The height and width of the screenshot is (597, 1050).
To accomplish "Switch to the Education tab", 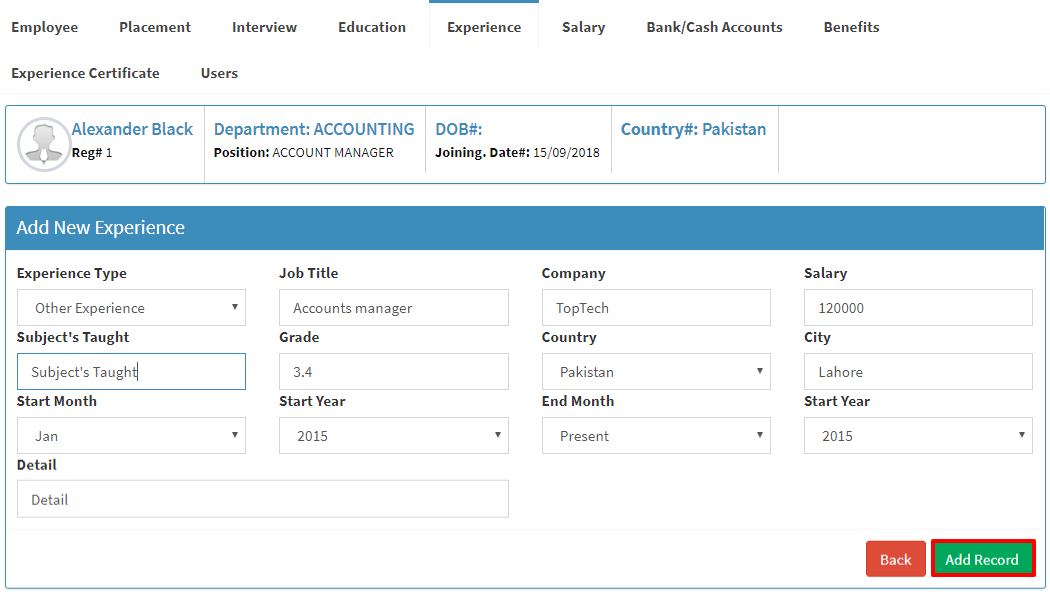I will coord(372,27).
